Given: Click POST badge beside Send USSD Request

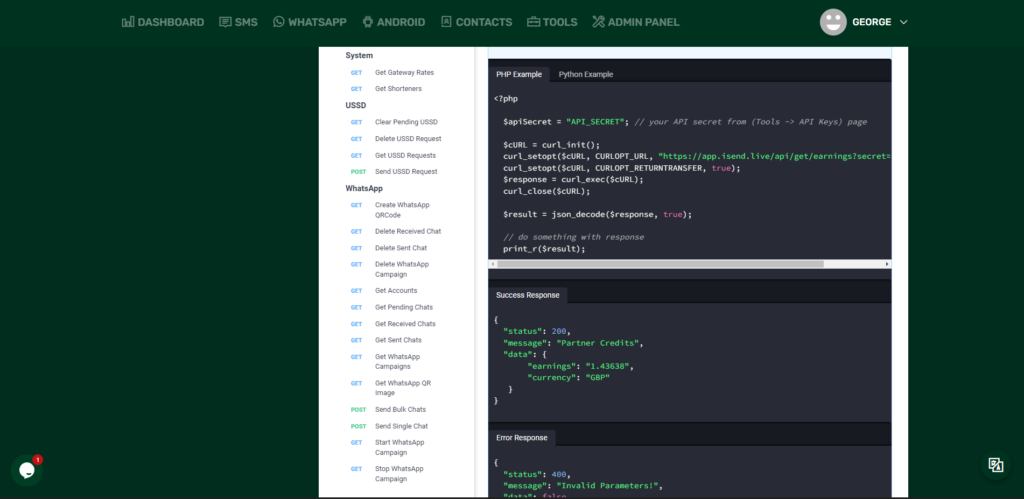Looking at the screenshot, I should point(358,172).
